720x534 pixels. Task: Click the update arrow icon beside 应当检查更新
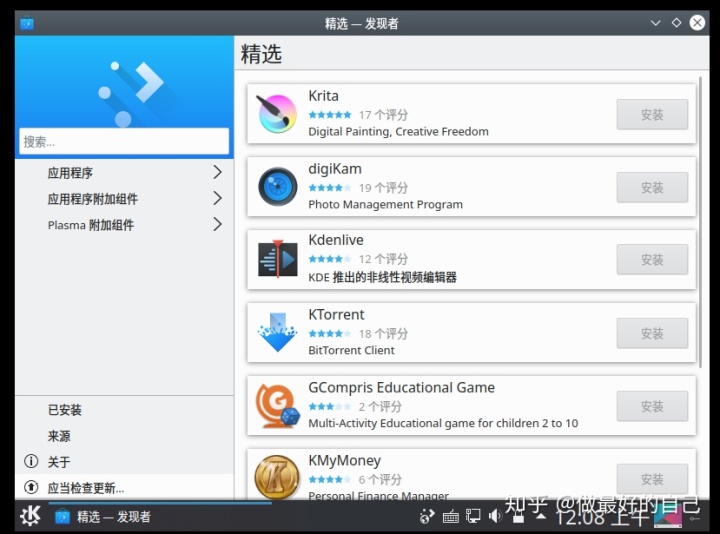[31, 487]
